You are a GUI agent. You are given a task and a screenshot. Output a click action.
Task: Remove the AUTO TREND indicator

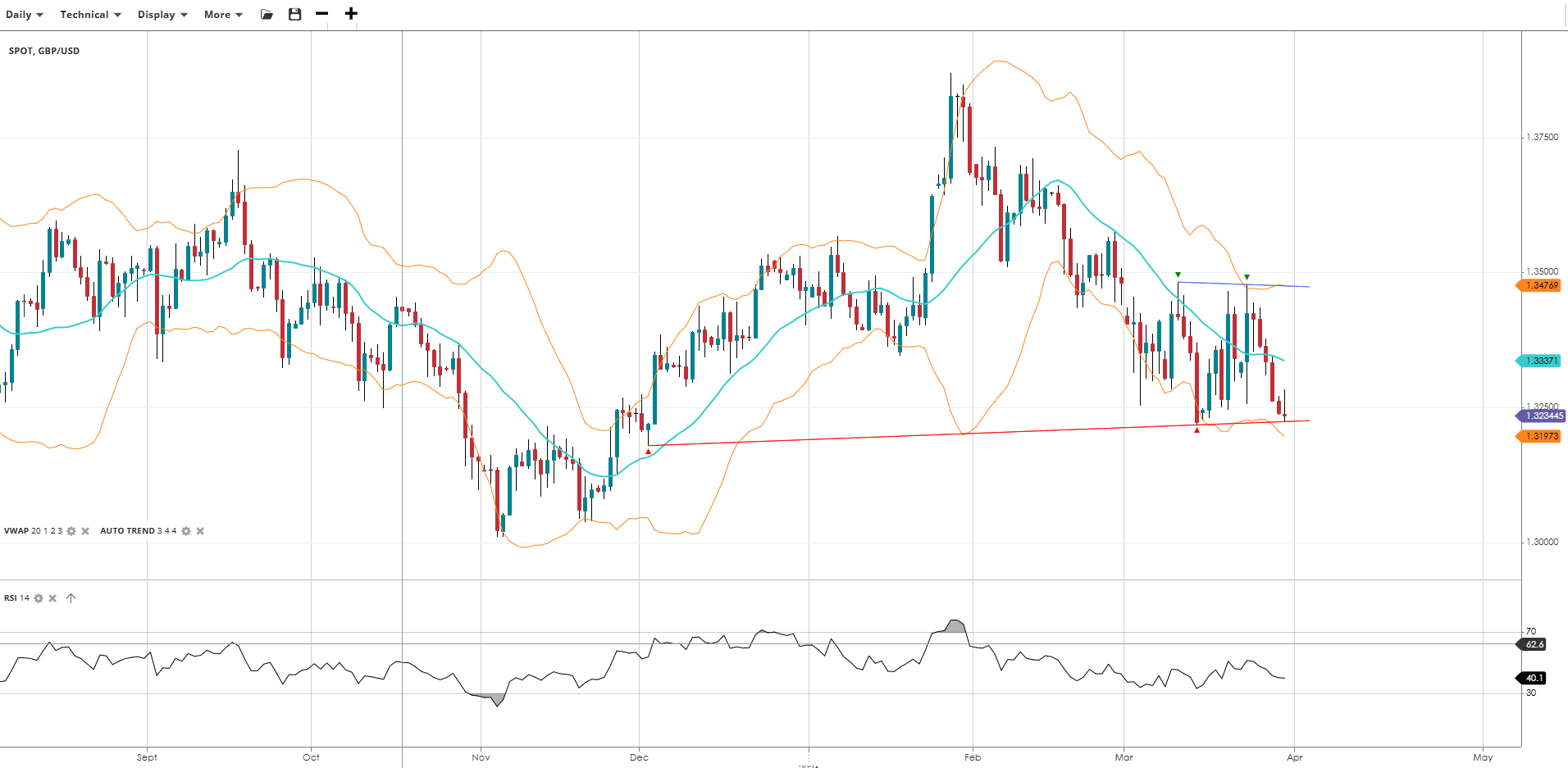point(200,531)
